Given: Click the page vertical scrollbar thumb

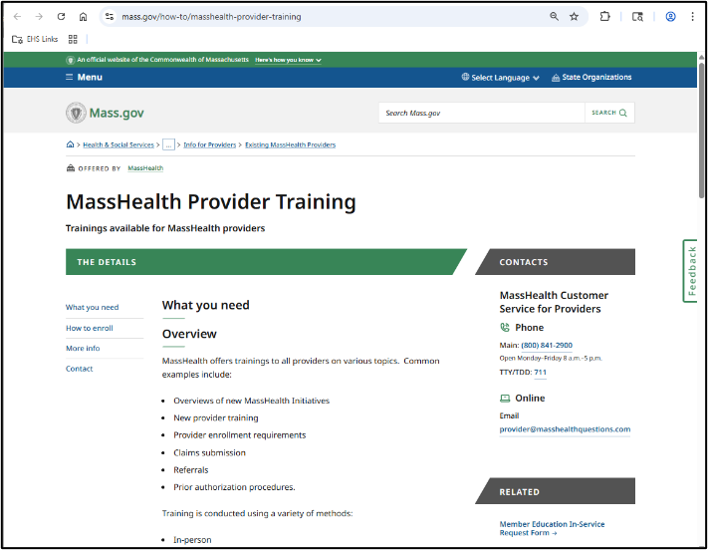Looking at the screenshot, I should (x=701, y=130).
